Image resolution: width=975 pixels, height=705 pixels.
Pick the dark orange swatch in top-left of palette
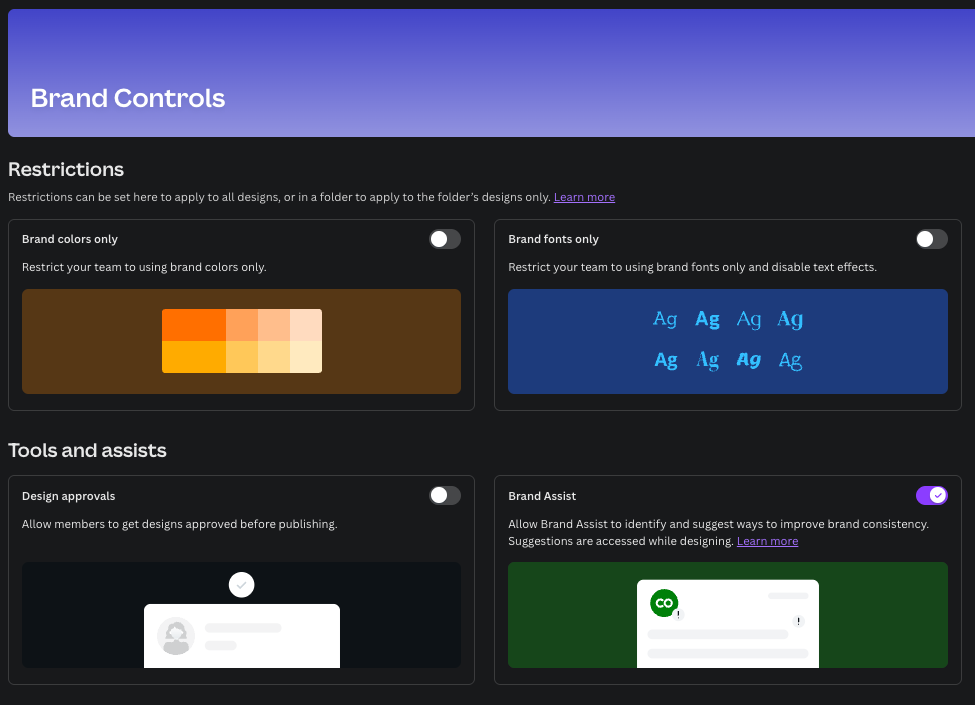click(x=194, y=325)
